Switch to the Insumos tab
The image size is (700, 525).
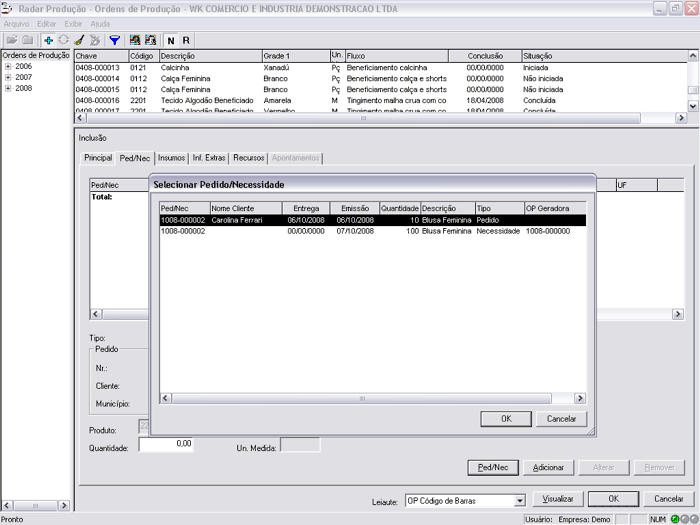click(171, 158)
